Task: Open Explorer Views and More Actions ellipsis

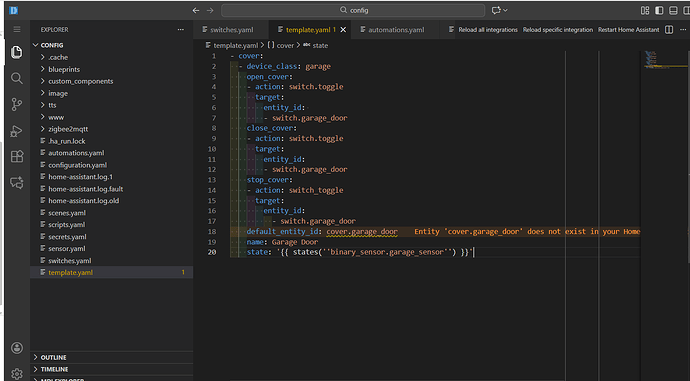Action: click(181, 29)
